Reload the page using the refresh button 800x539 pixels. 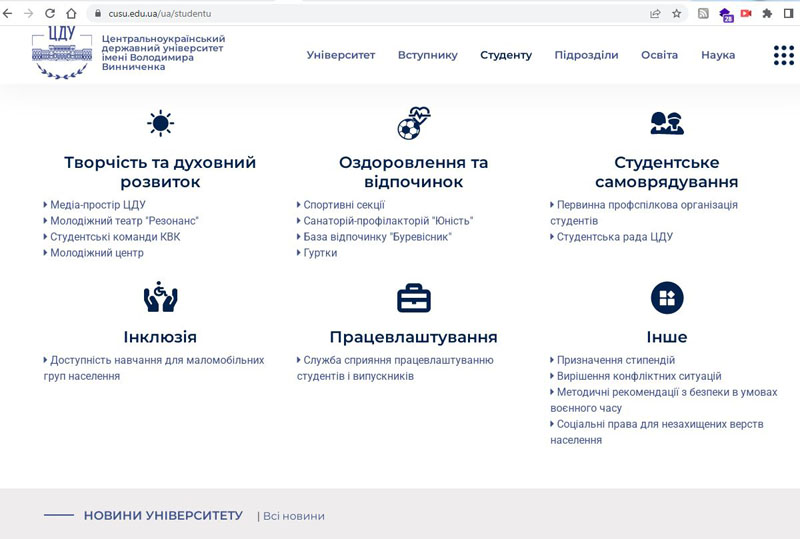[49, 14]
